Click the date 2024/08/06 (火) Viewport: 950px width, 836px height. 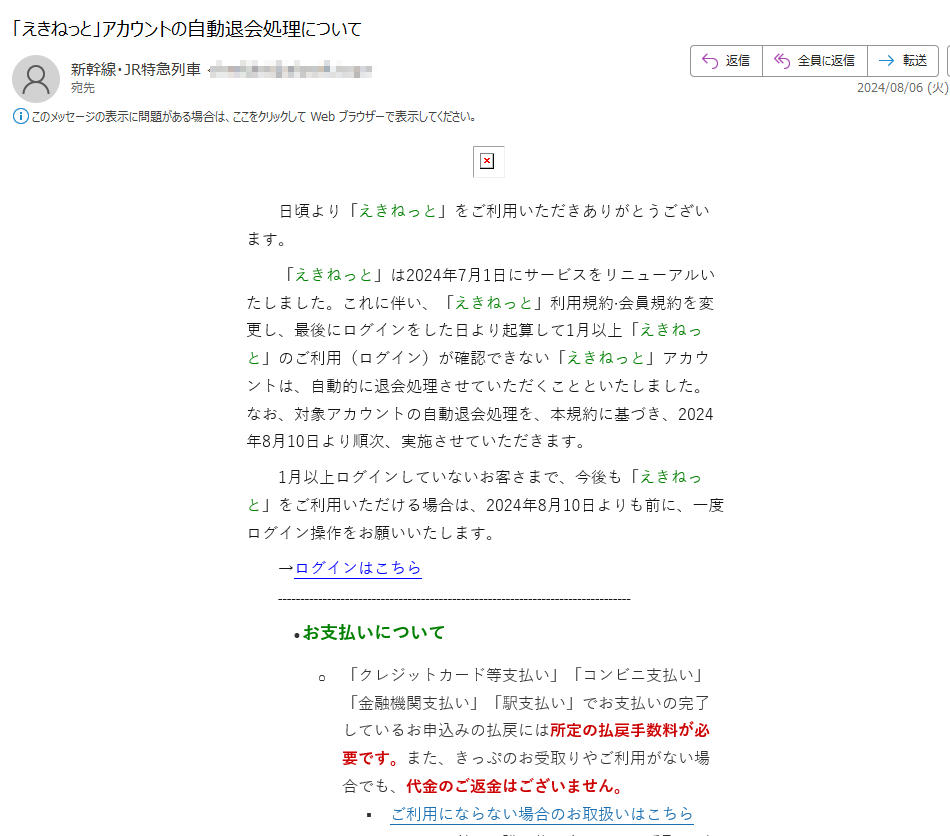tap(902, 88)
